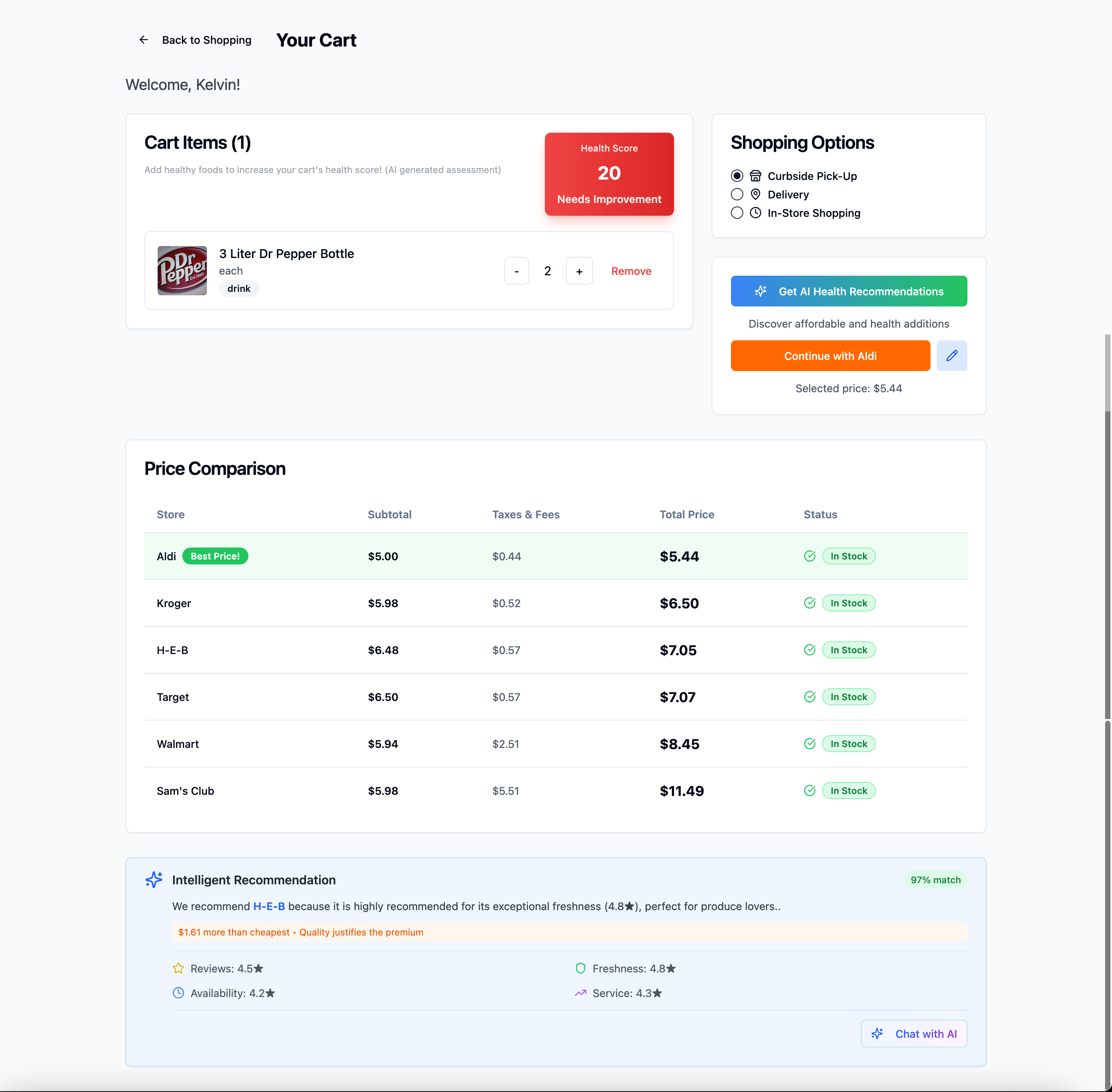Click the In-Store Shopping clock icon

(755, 213)
